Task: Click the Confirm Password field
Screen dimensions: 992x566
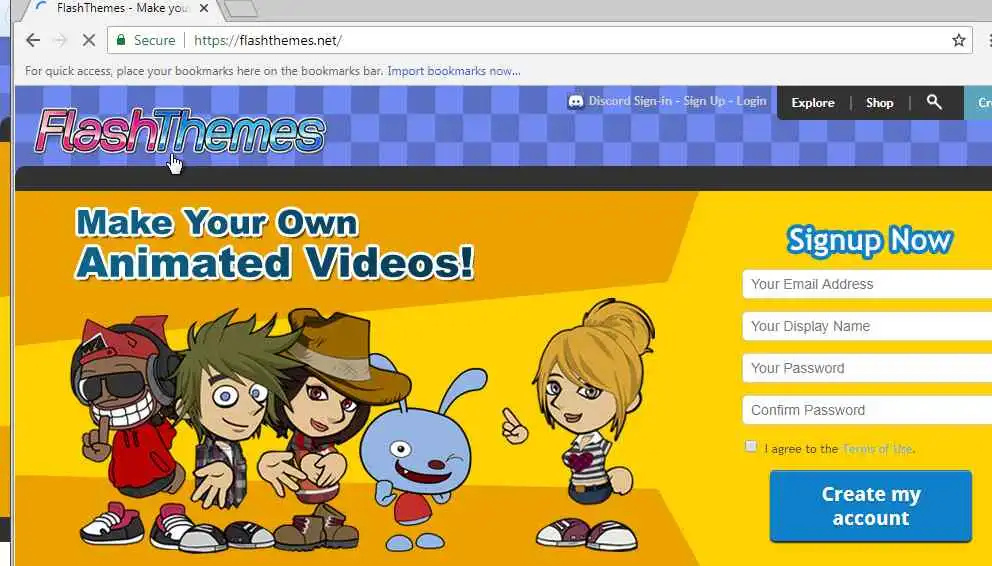Action: tap(867, 410)
